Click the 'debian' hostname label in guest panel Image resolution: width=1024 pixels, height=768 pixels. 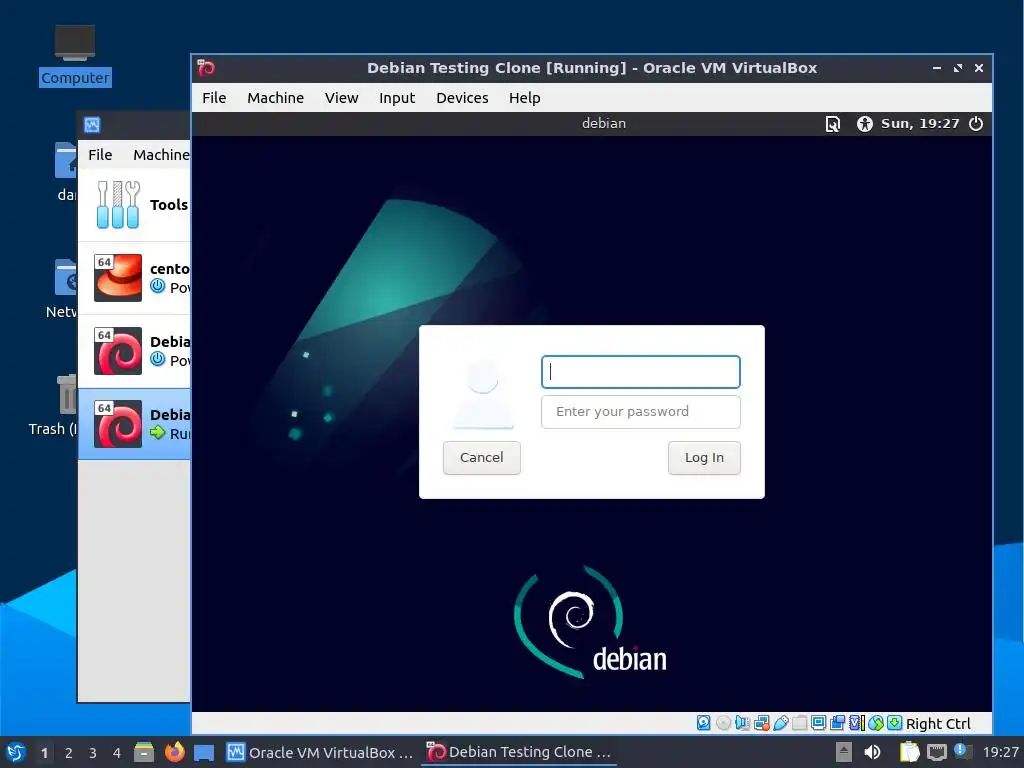coord(604,123)
